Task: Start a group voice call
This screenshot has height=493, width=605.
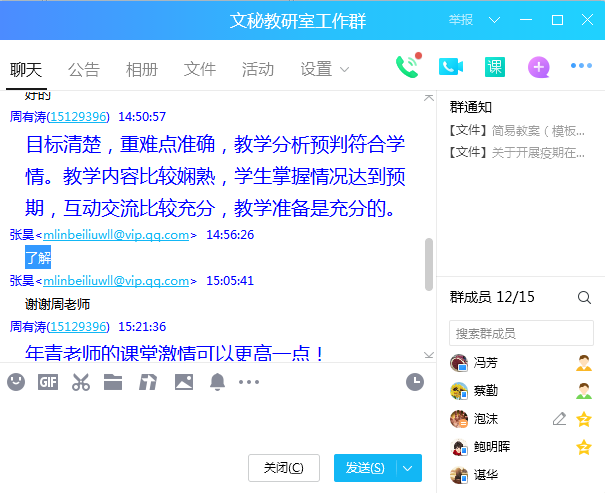Action: pos(406,67)
